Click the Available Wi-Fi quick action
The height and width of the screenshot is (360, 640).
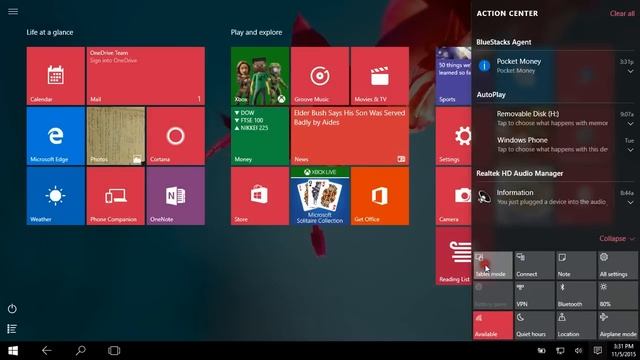493,325
